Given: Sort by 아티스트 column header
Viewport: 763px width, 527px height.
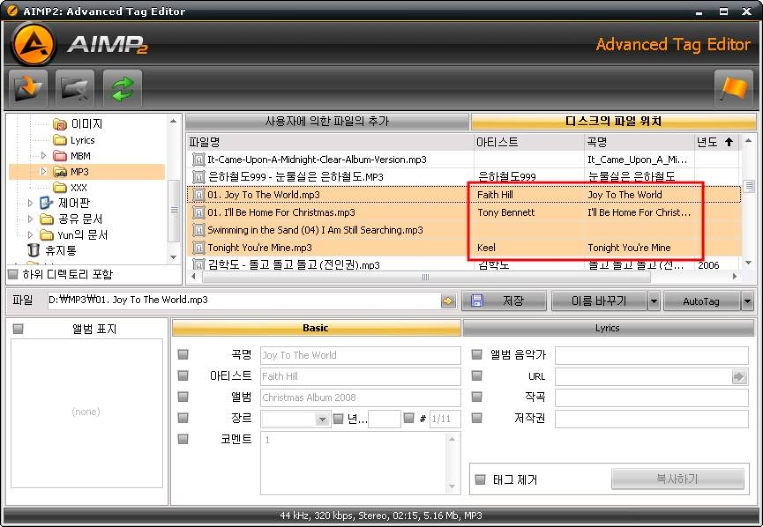Looking at the screenshot, I should point(529,142).
